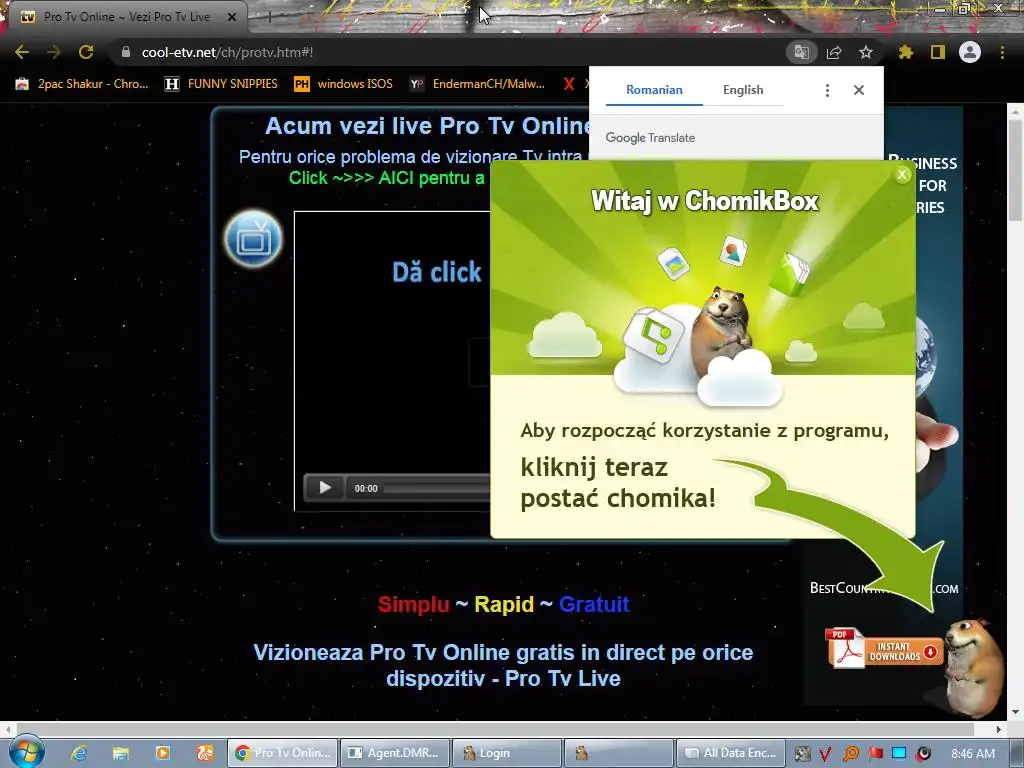Open the 2pac Shakur bookmark

tap(82, 84)
